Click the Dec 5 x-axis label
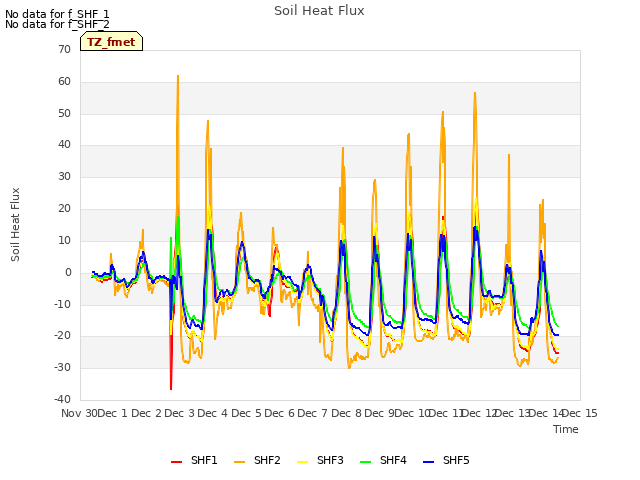The width and height of the screenshot is (640, 480). coord(247,413)
